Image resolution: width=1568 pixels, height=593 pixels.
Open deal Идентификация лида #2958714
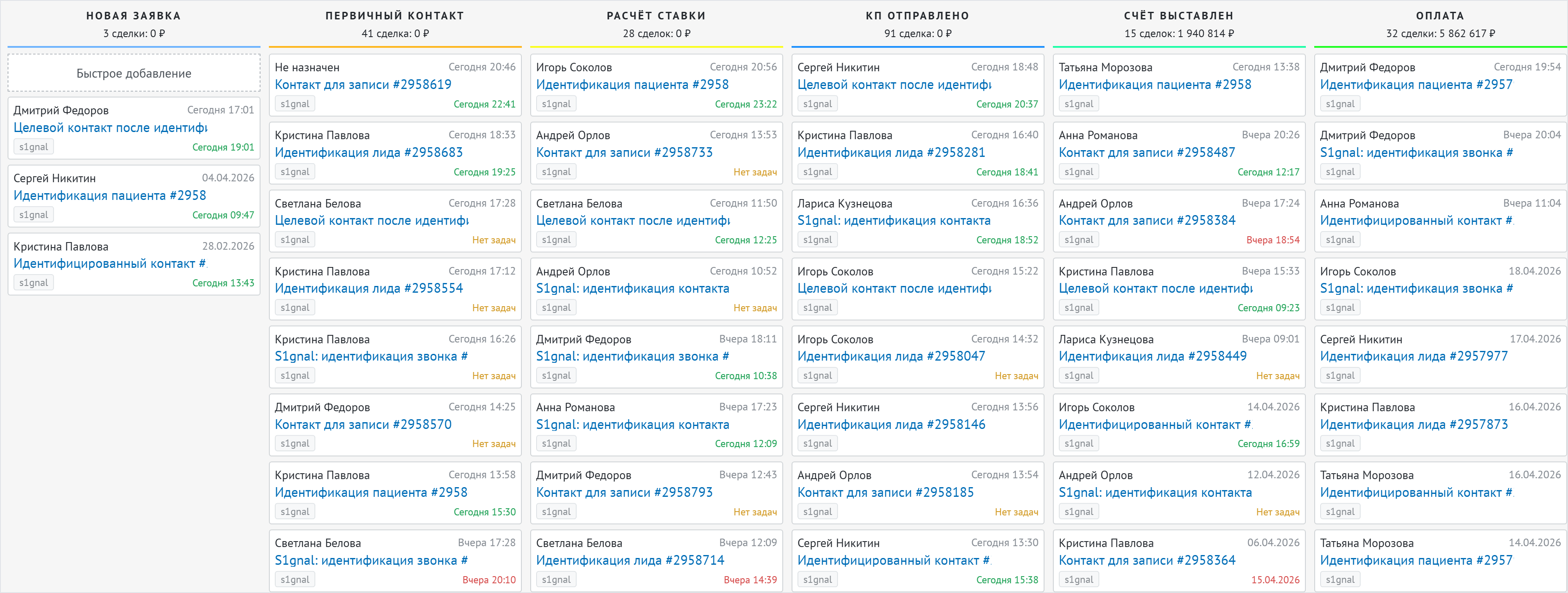pyautogui.click(x=630, y=560)
